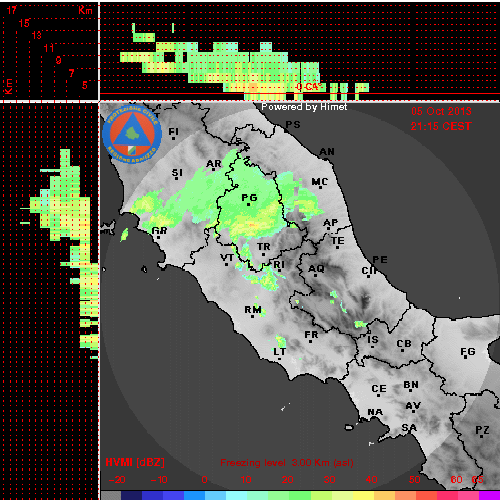The height and width of the screenshot is (500, 500).
Task: Click the SA city label
Action: pyautogui.click(x=409, y=427)
